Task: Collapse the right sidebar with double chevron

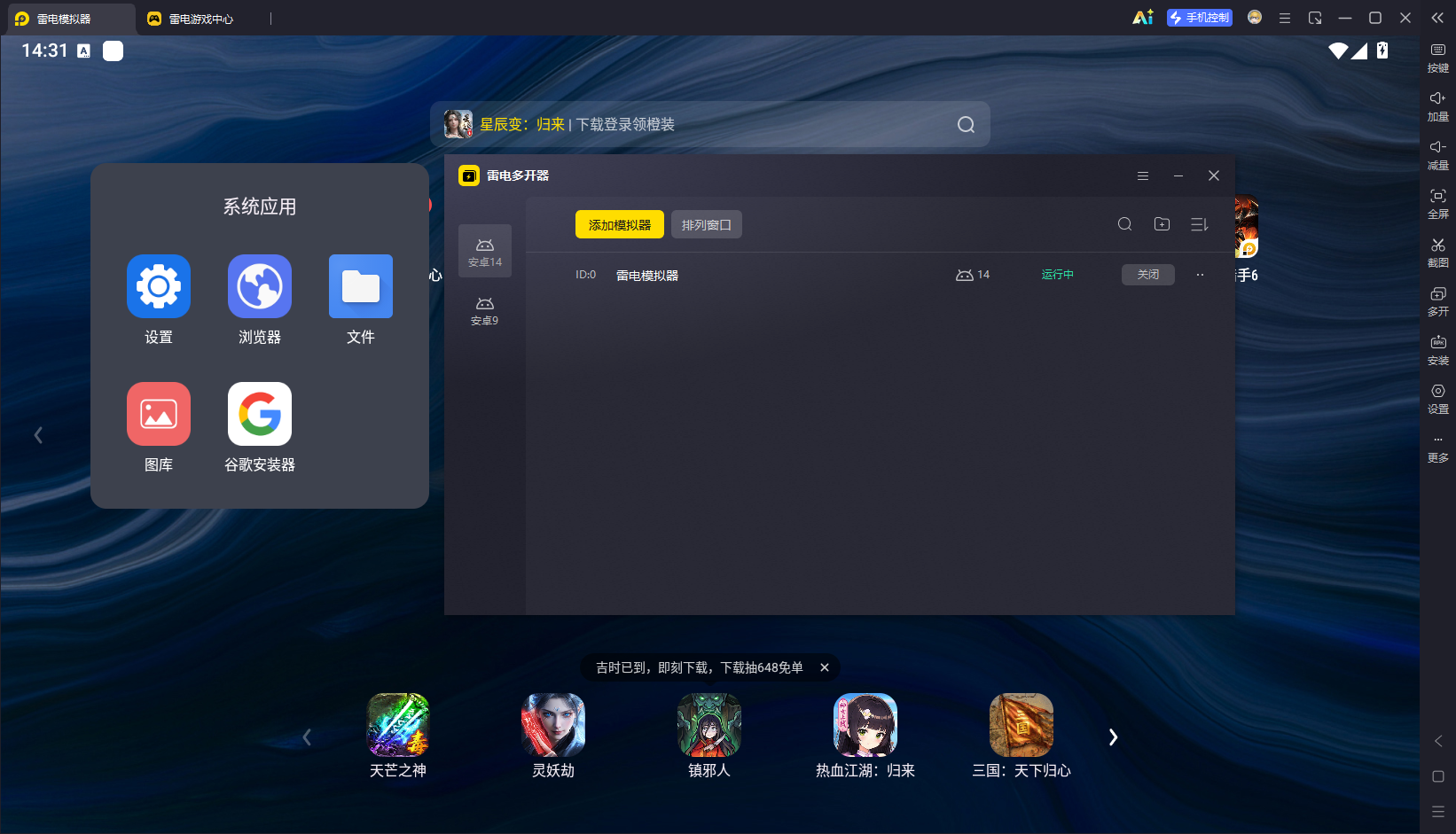Action: (1437, 18)
